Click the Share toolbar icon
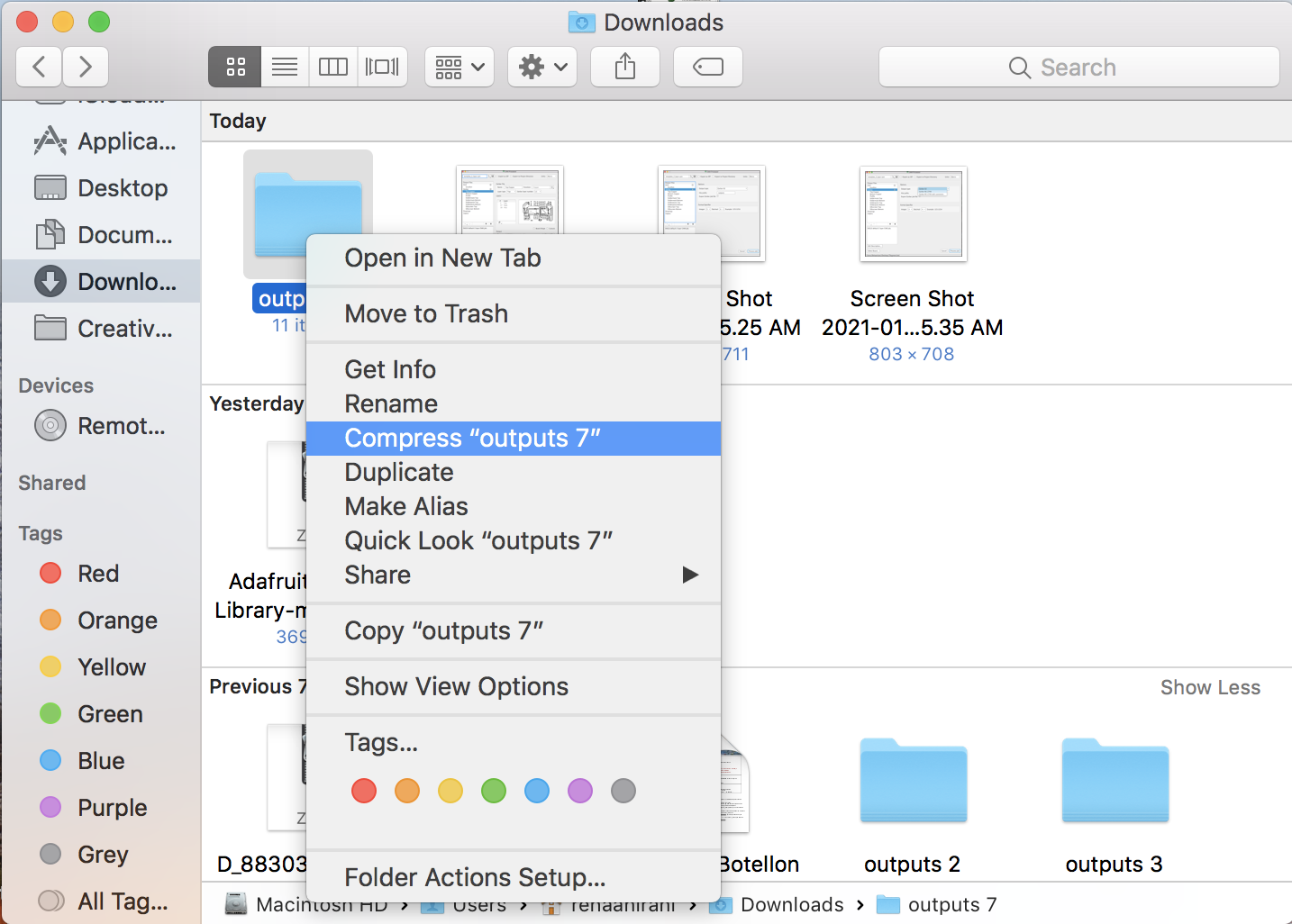 pyautogui.click(x=625, y=67)
